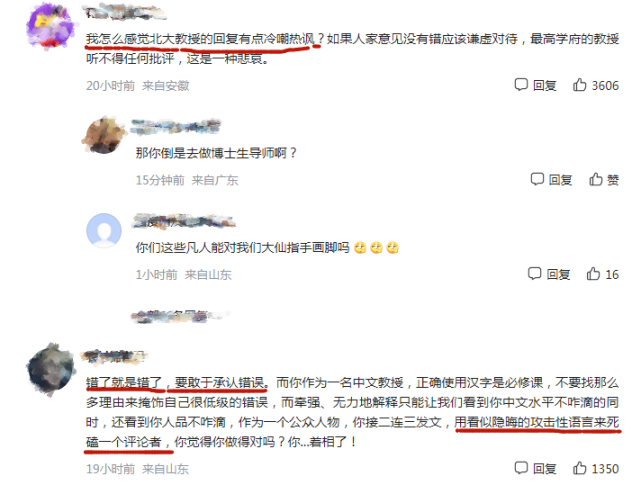This screenshot has height=485, width=641.
Task: Click the 20小时前 来自安徽 timestamp
Action: click(x=137, y=85)
